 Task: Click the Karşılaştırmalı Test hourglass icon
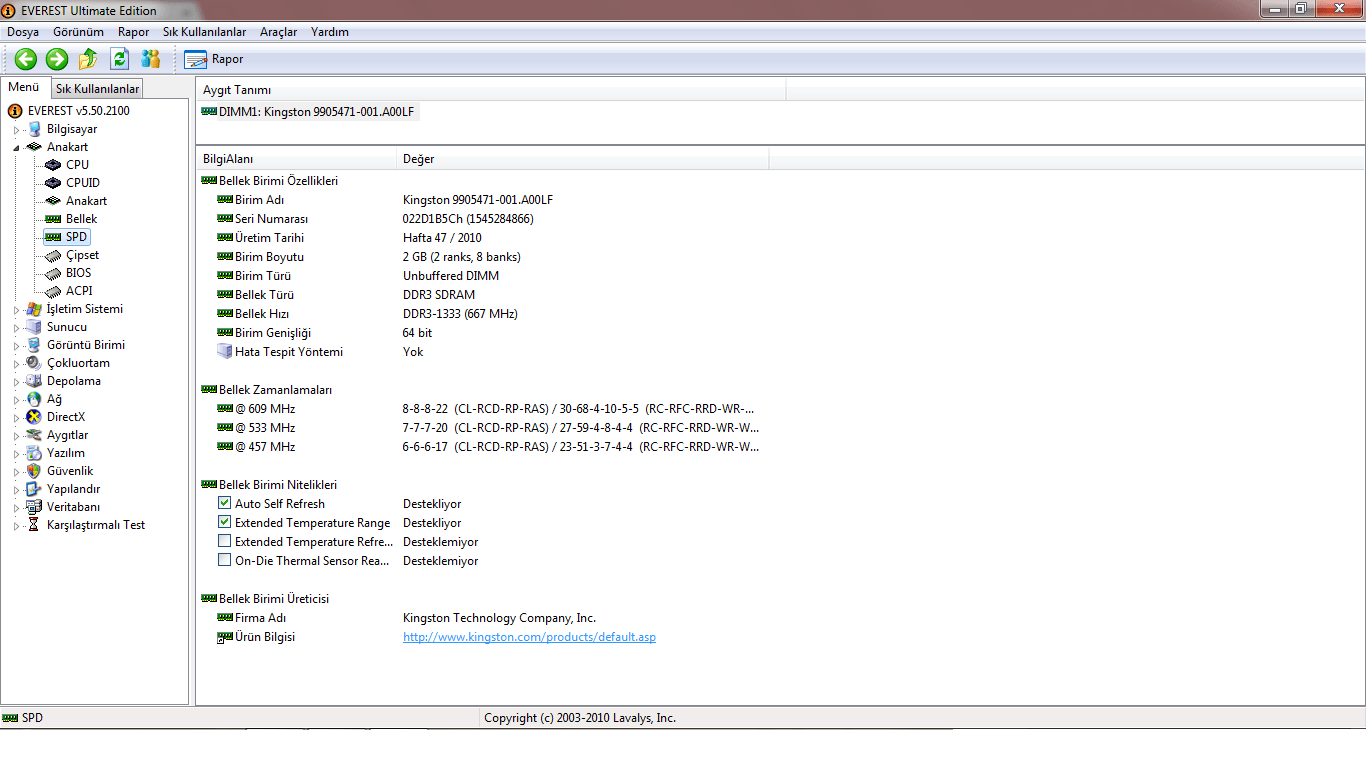point(34,525)
